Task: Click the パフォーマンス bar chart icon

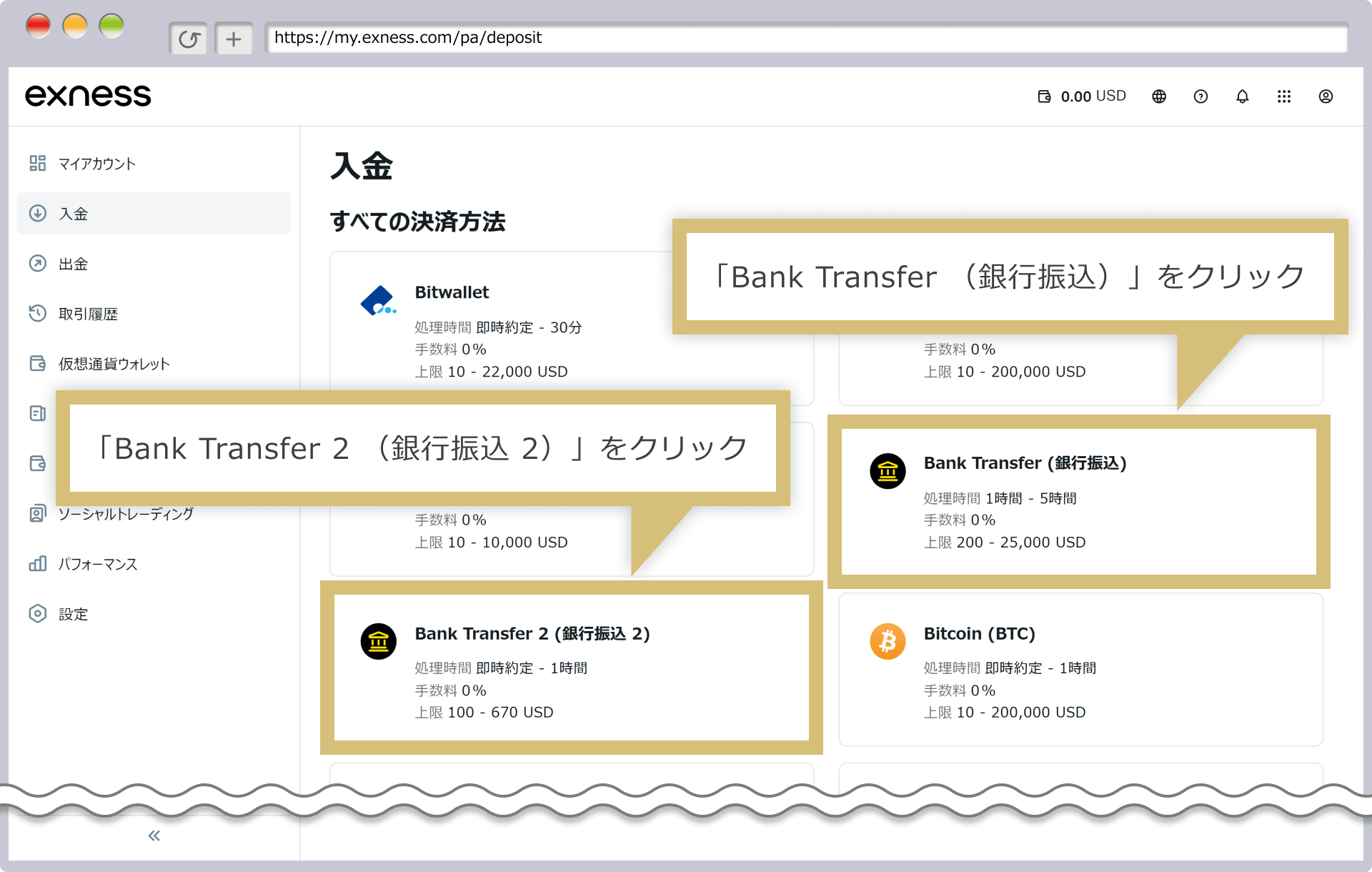Action: [x=38, y=564]
